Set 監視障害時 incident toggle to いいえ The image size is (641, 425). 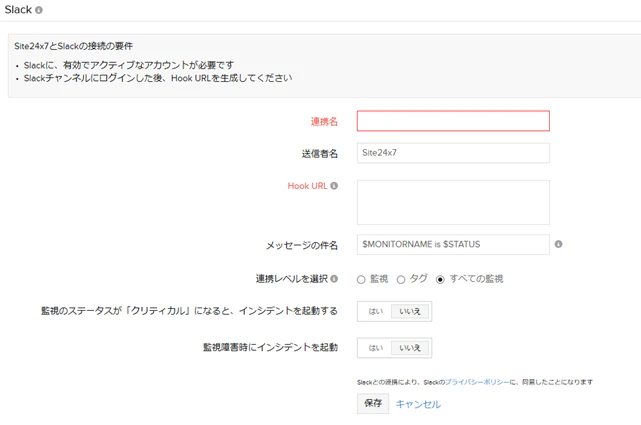[410, 348]
